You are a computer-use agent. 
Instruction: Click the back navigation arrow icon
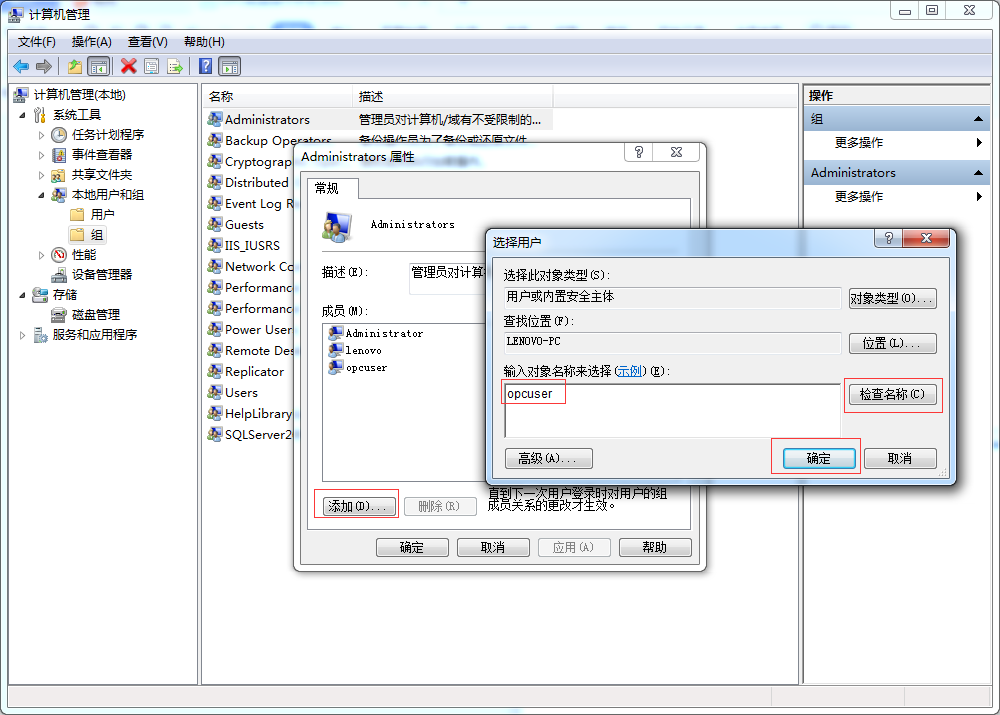tap(20, 66)
